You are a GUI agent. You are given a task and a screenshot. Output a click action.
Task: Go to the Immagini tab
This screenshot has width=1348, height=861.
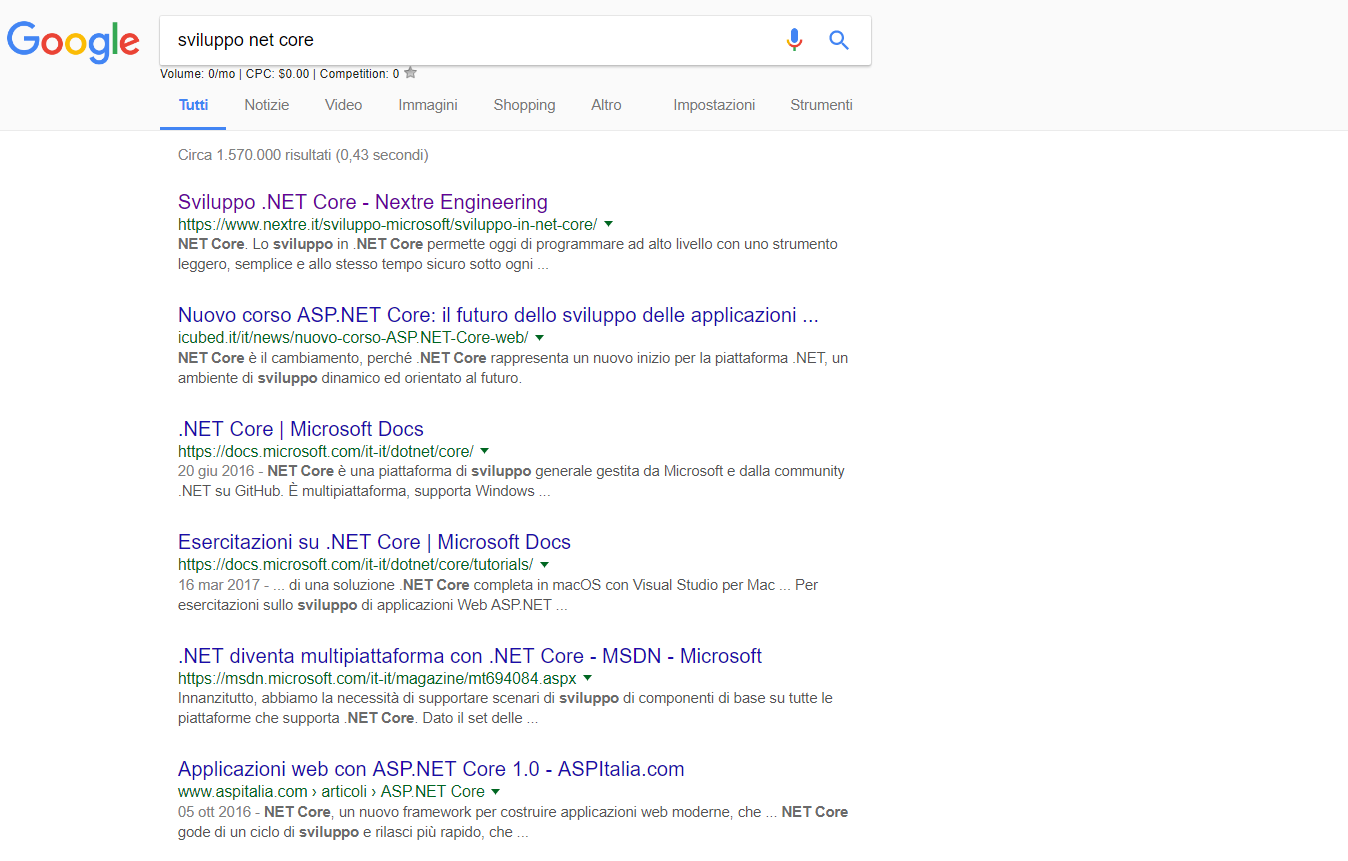tap(428, 105)
